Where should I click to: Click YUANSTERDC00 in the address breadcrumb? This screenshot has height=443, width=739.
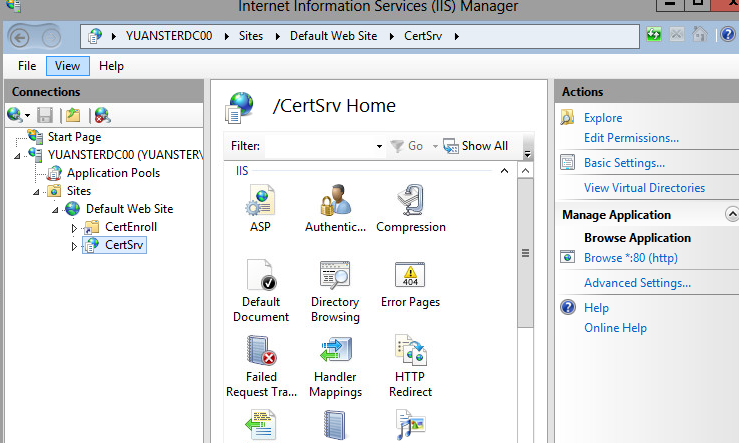click(169, 36)
